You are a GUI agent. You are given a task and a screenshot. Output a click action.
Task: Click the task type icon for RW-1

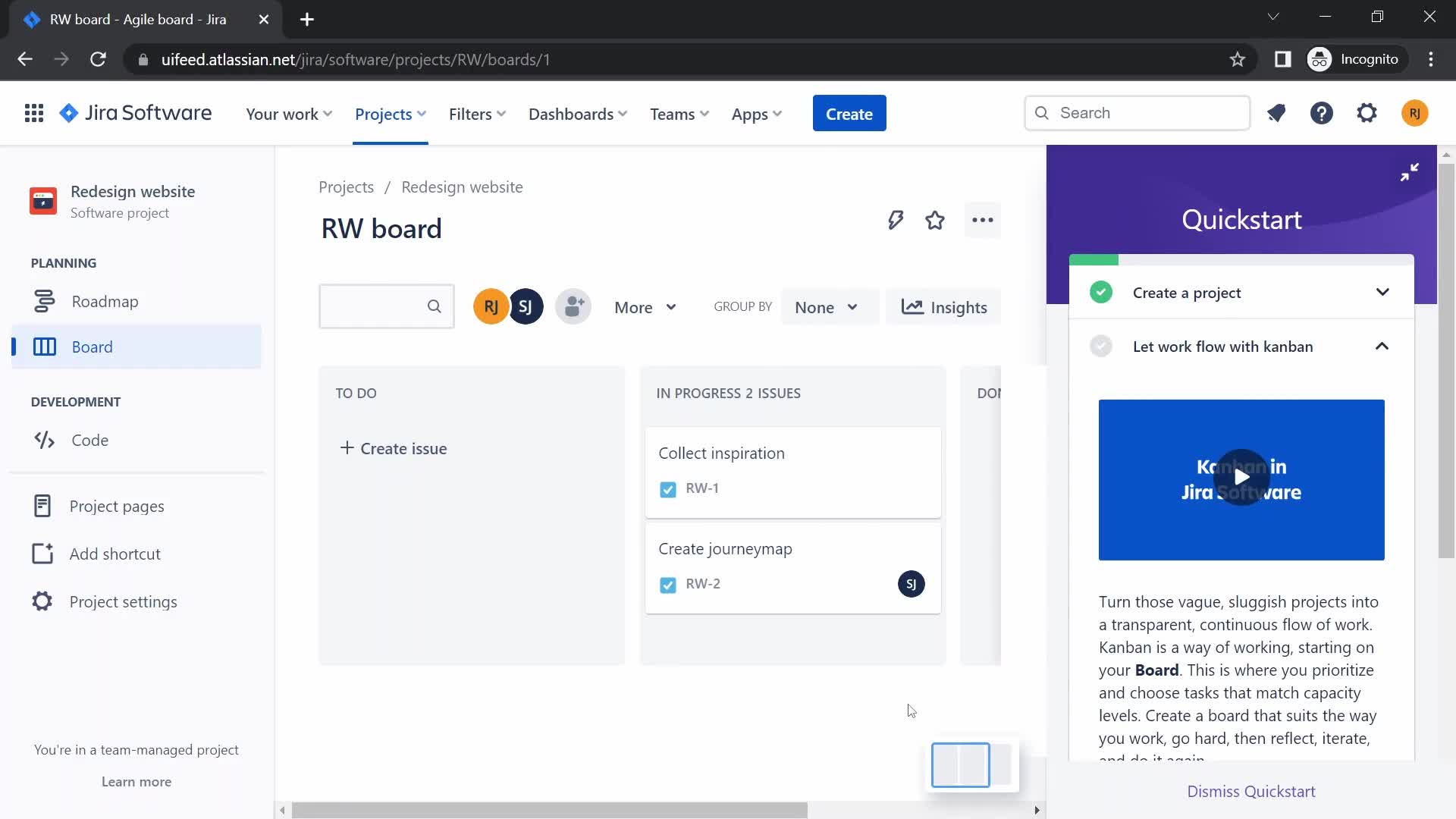[x=668, y=489]
